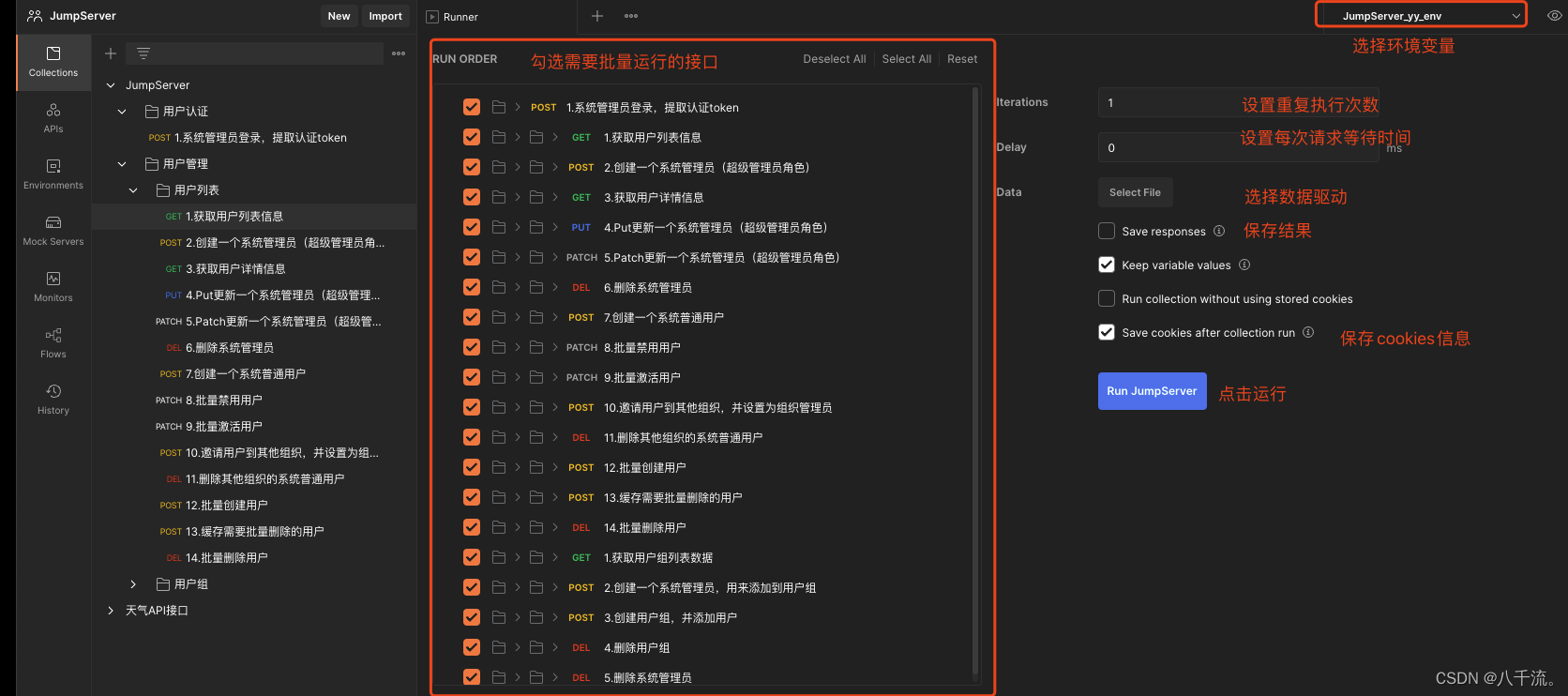
Task: Open the Environments sidebar section
Action: click(x=53, y=174)
